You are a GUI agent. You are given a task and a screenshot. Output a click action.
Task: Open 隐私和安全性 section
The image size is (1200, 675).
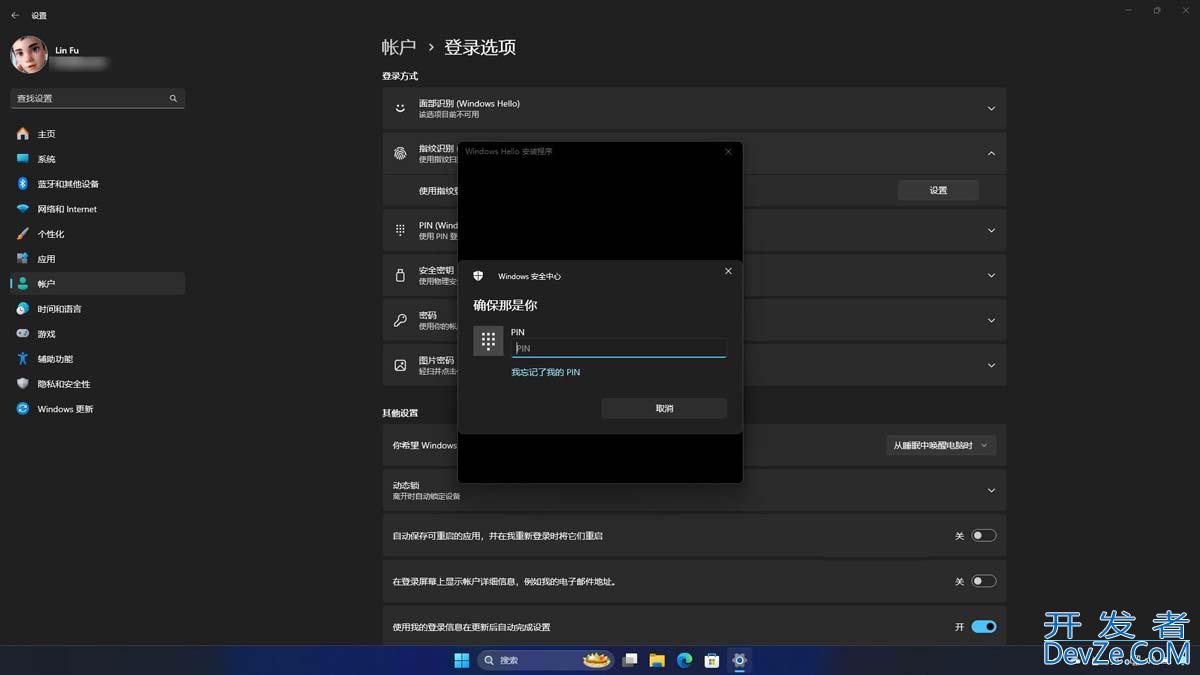click(97, 384)
